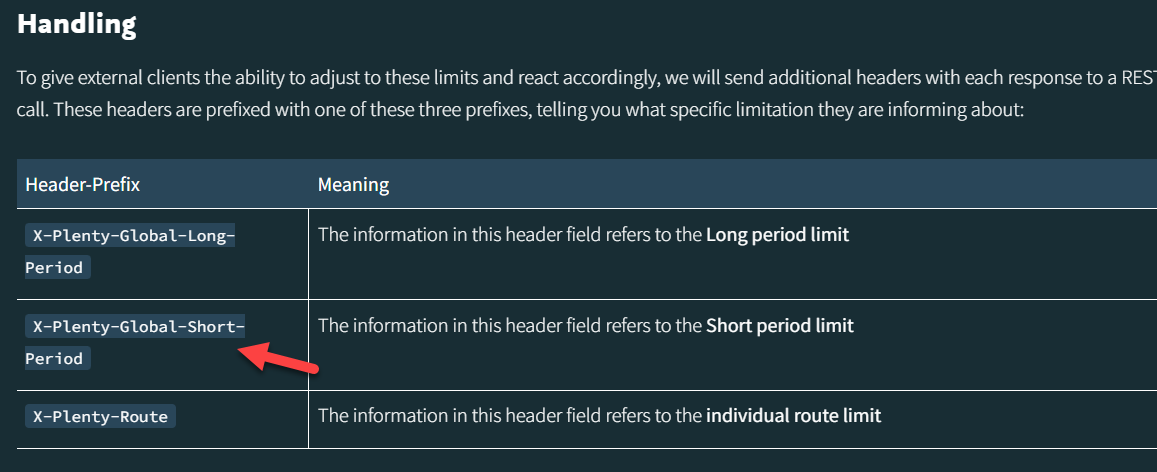Screen dimensions: 1157x472
Task: Click the bold Short period limit text
Action: [780, 325]
